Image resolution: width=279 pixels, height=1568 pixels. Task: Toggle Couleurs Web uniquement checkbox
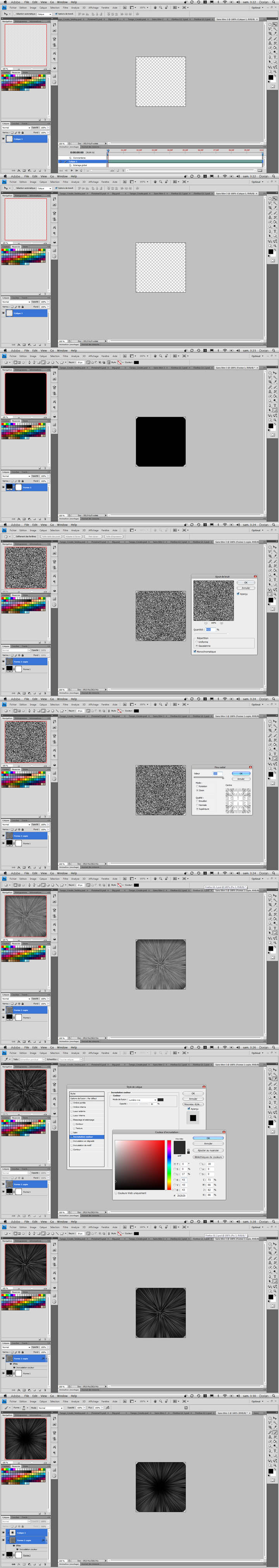tap(116, 1193)
